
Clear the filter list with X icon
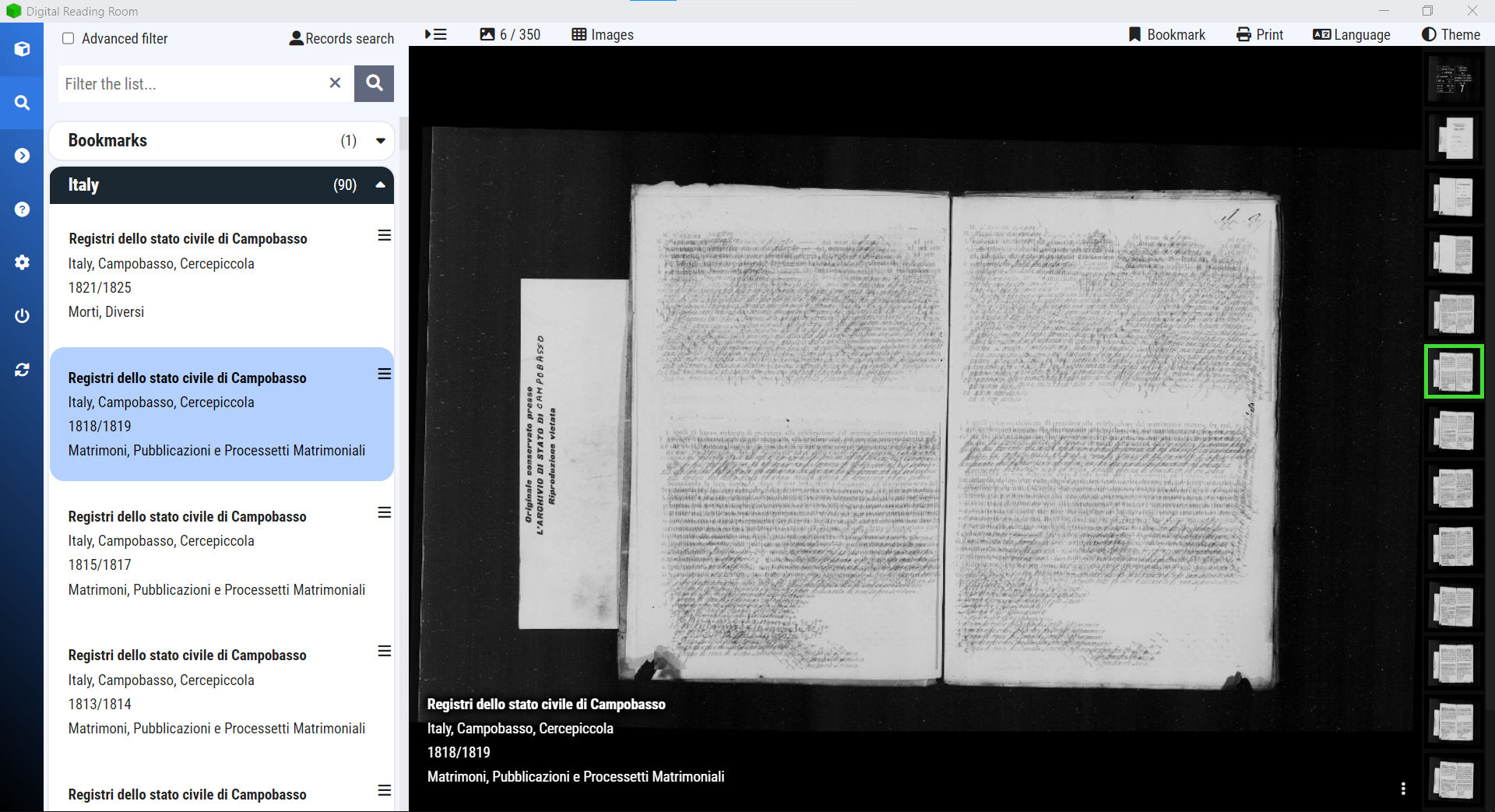335,83
